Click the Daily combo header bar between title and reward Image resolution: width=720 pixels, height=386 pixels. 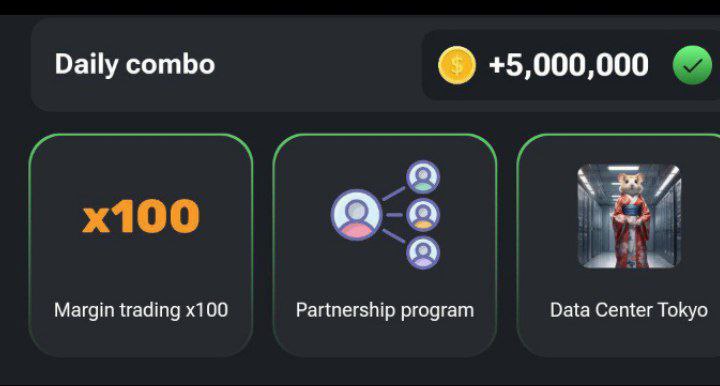click(317, 64)
